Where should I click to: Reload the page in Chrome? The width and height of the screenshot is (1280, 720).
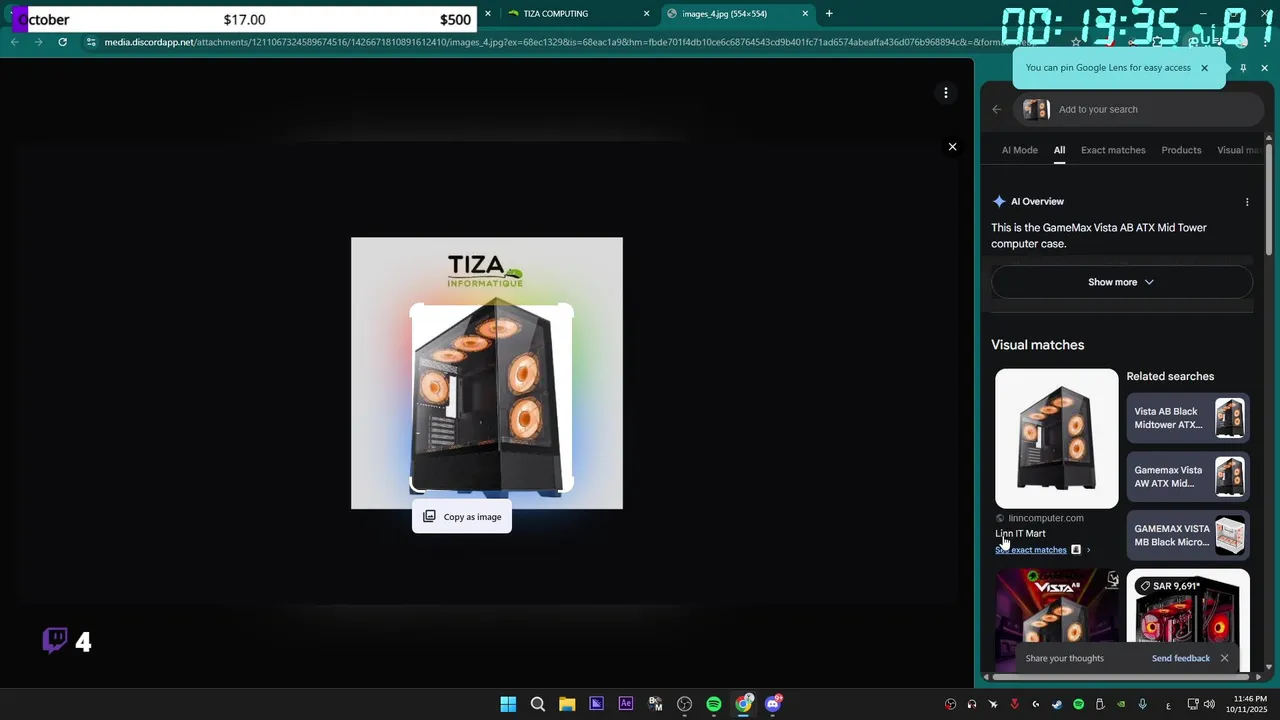click(63, 42)
